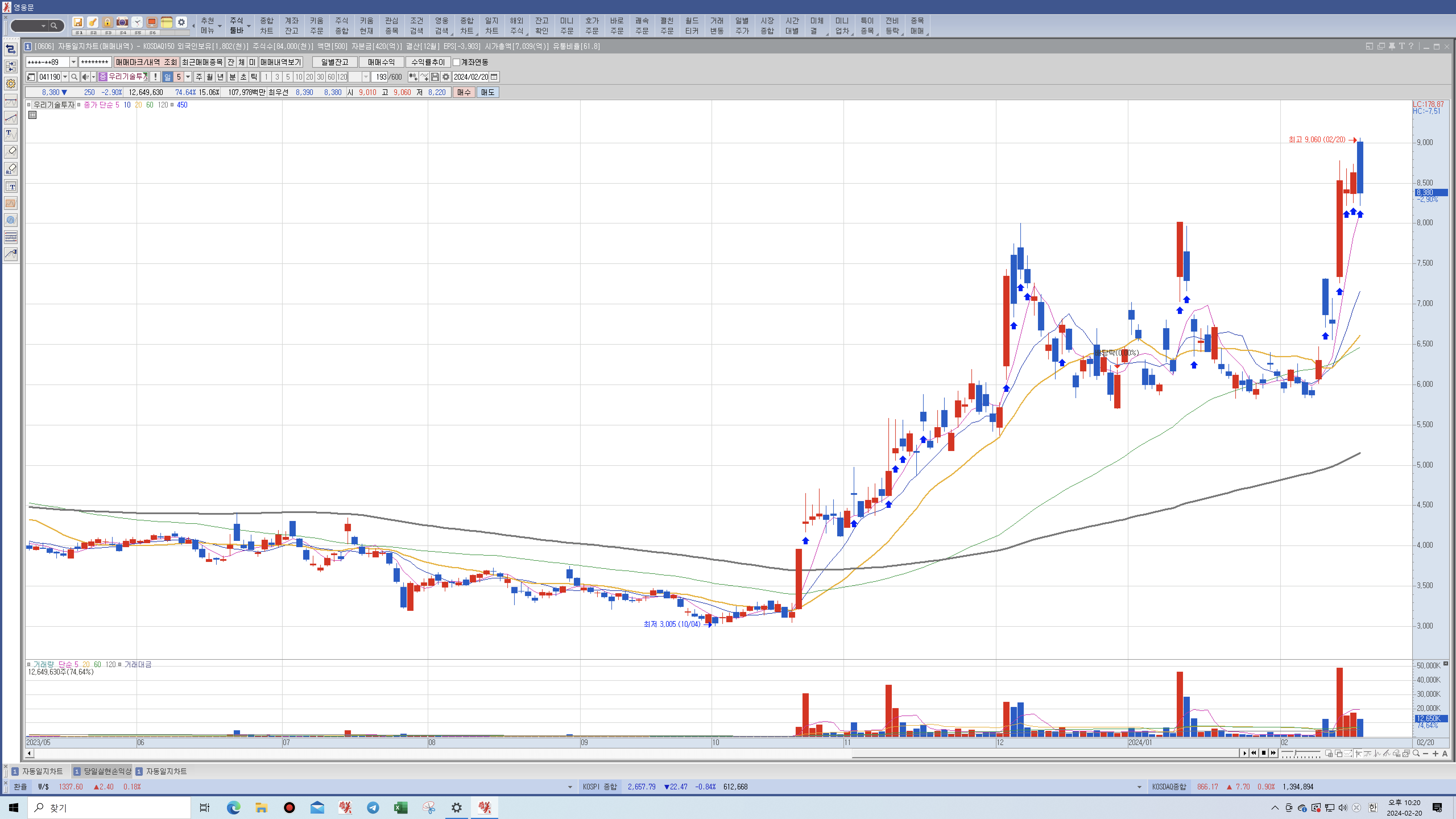The image size is (1456, 819).
Task: Click the blue 매도 sell button
Action: [x=488, y=92]
